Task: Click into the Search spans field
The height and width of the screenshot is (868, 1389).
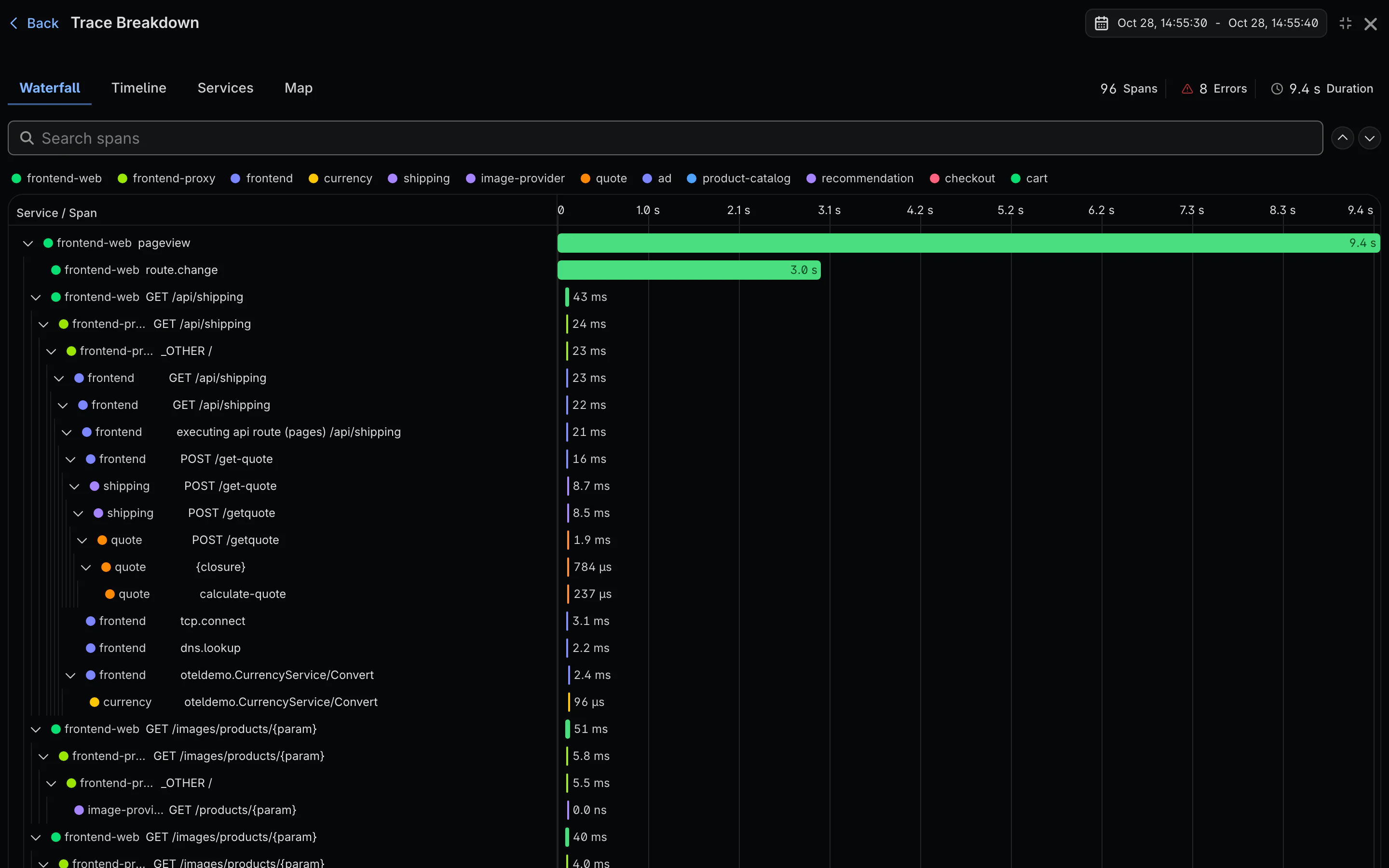Action: (665, 138)
